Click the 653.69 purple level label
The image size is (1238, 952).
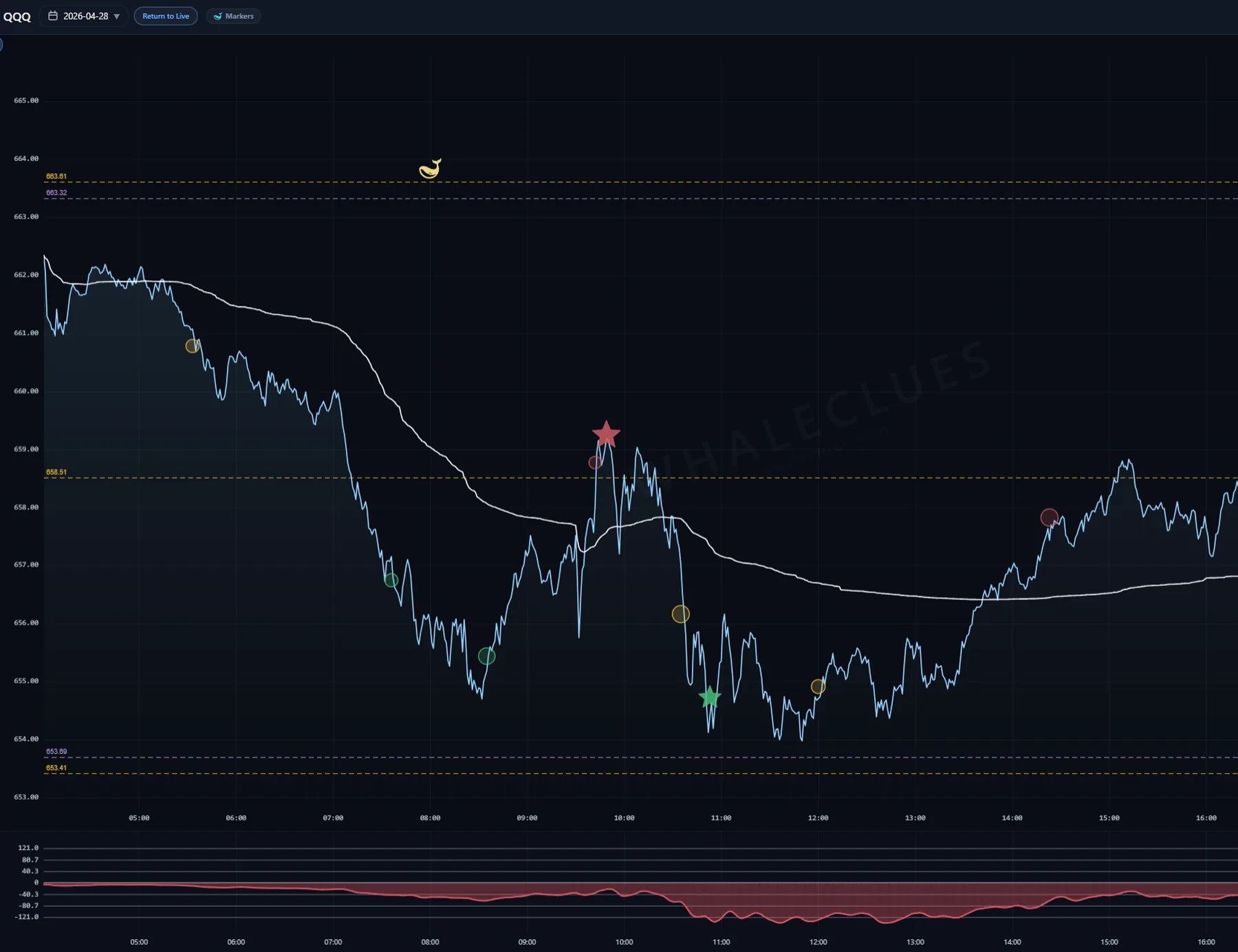click(x=56, y=752)
